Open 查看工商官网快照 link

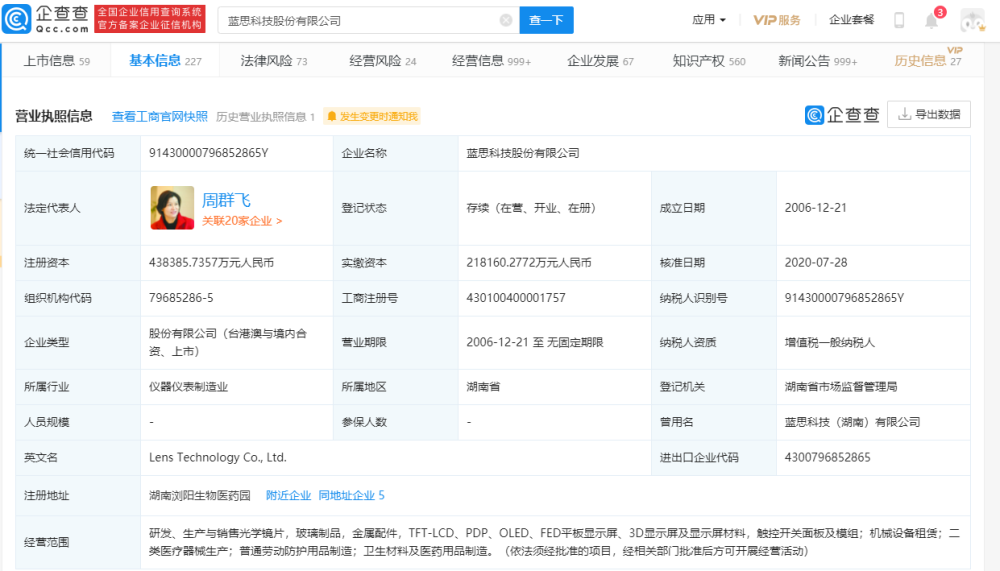[x=160, y=116]
